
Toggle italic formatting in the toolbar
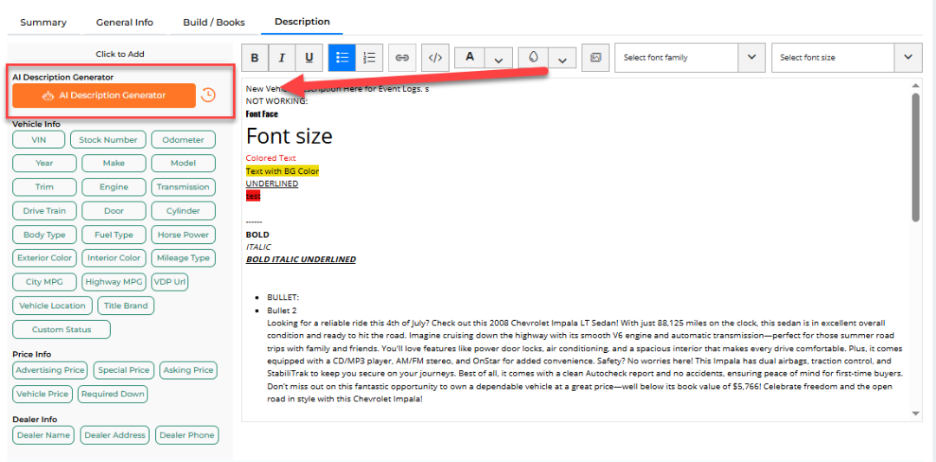pos(282,58)
